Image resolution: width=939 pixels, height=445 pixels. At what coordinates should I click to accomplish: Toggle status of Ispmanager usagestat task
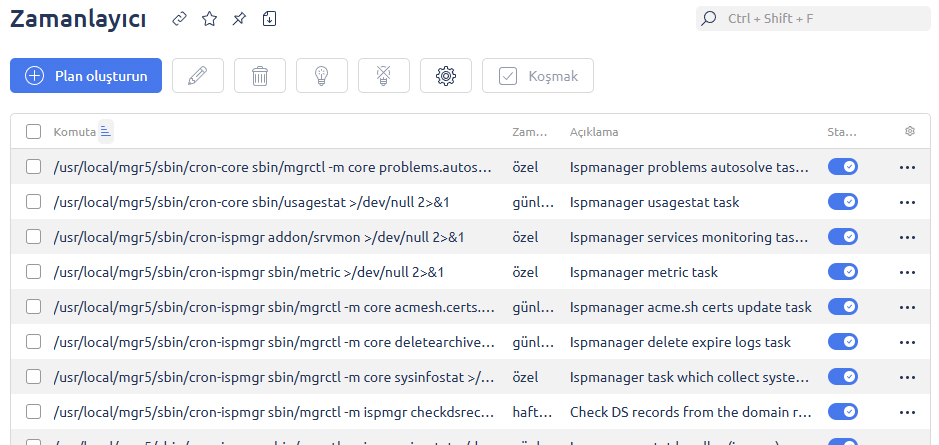843,202
